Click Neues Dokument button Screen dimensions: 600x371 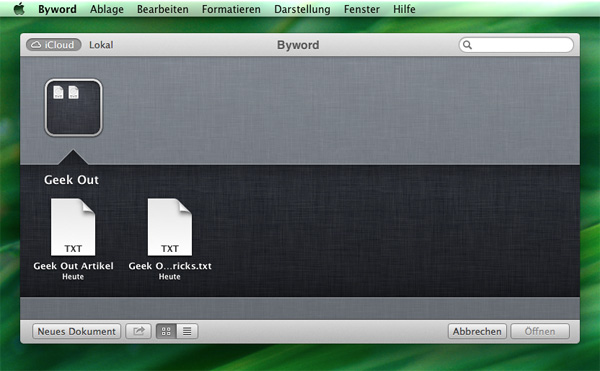pyautogui.click(x=77, y=331)
